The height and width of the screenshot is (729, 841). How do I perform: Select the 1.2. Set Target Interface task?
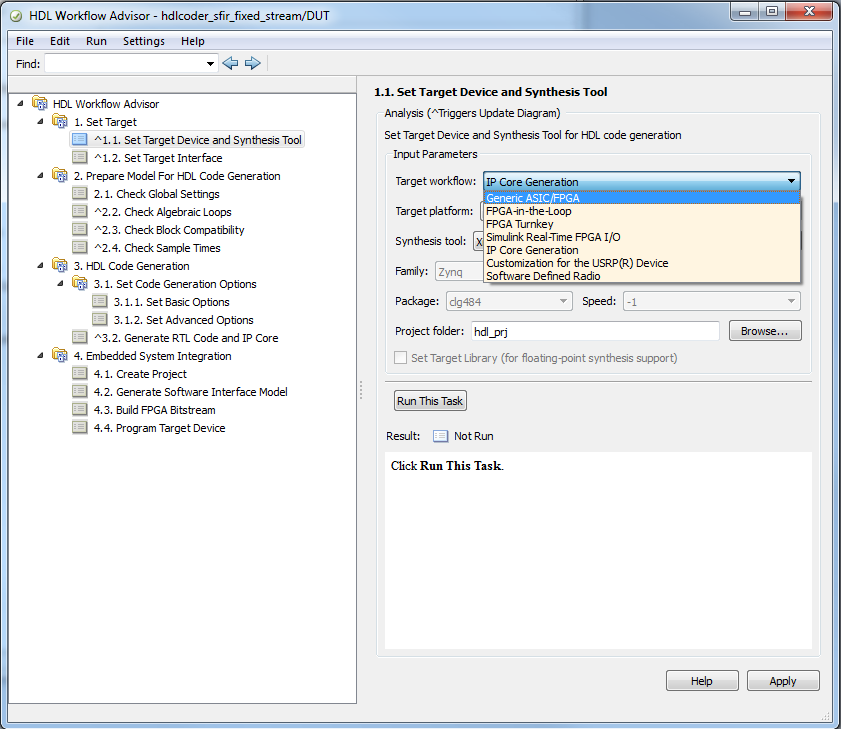pyautogui.click(x=158, y=158)
